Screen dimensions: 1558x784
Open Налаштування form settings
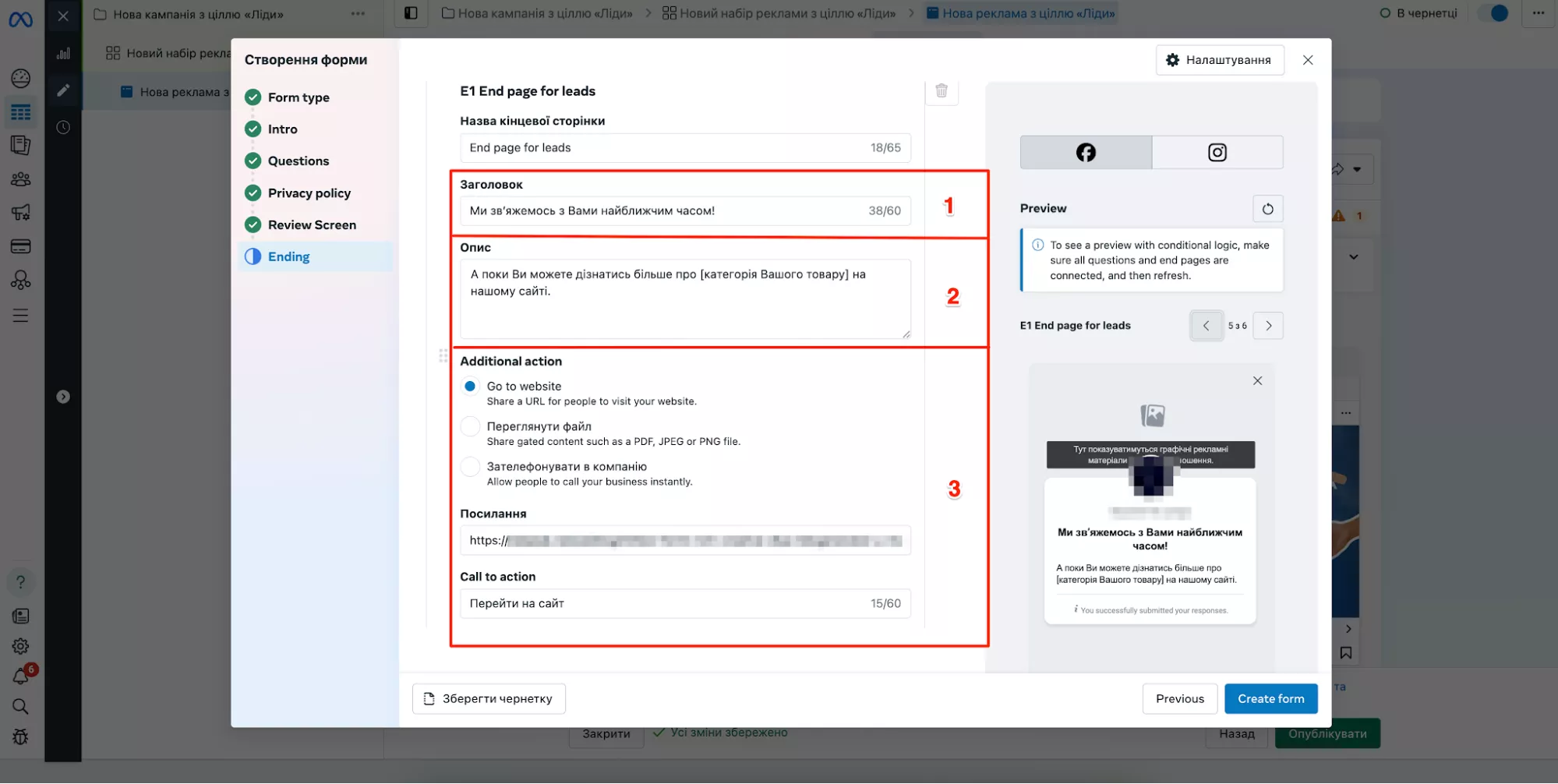point(1219,60)
